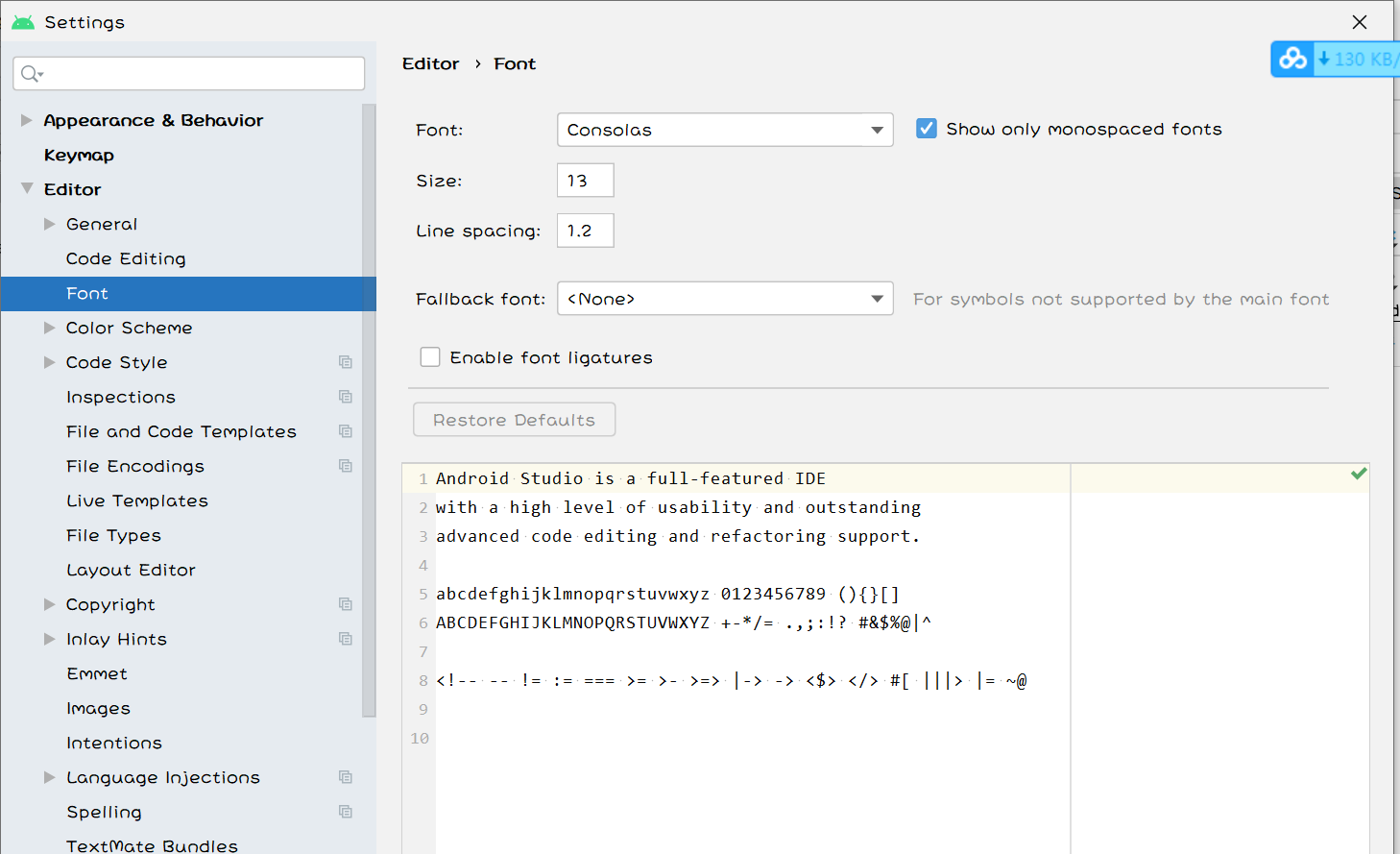
Task: Open Keymap settings page
Action: tap(79, 155)
